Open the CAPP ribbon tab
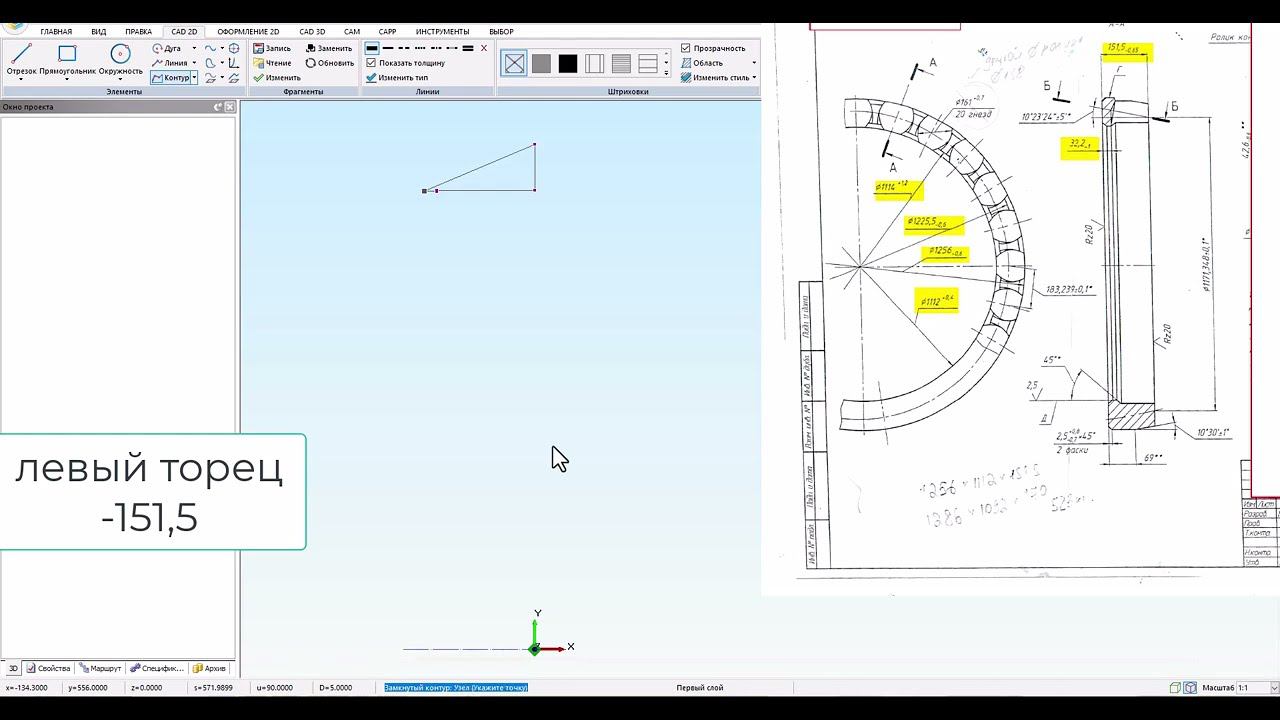This screenshot has height=720, width=1280. 388,32
